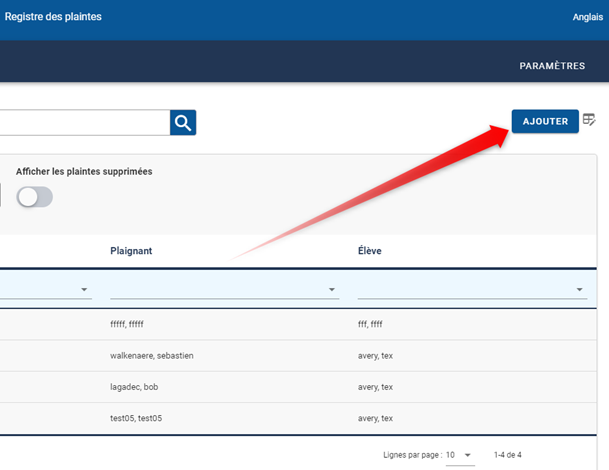This screenshot has height=470, width=609.
Task: Click into the search text field
Action: pyautogui.click(x=85, y=122)
